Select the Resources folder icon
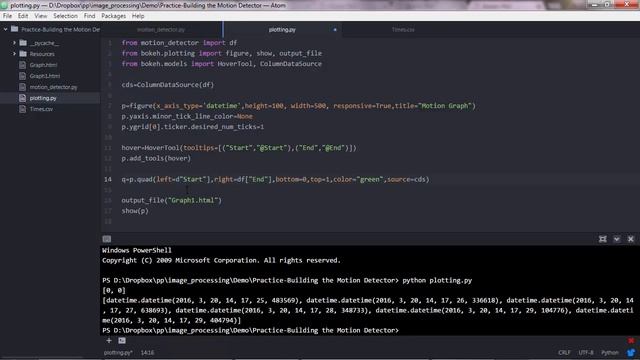The height and width of the screenshot is (360, 640). point(23,53)
